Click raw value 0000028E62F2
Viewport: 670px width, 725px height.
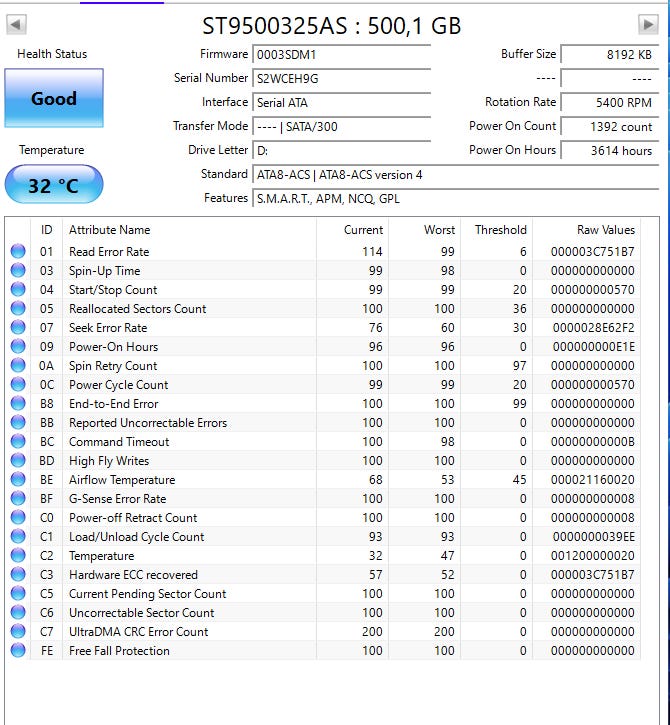click(594, 328)
